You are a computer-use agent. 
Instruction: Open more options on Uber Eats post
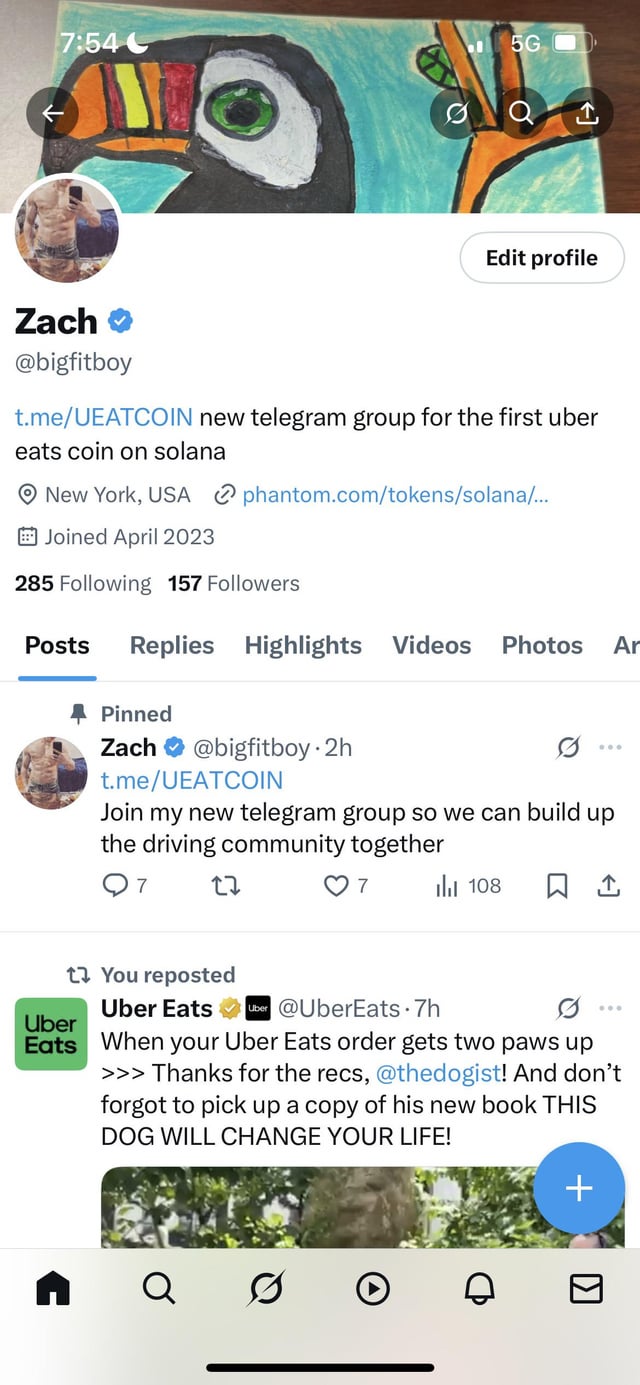click(x=610, y=1008)
